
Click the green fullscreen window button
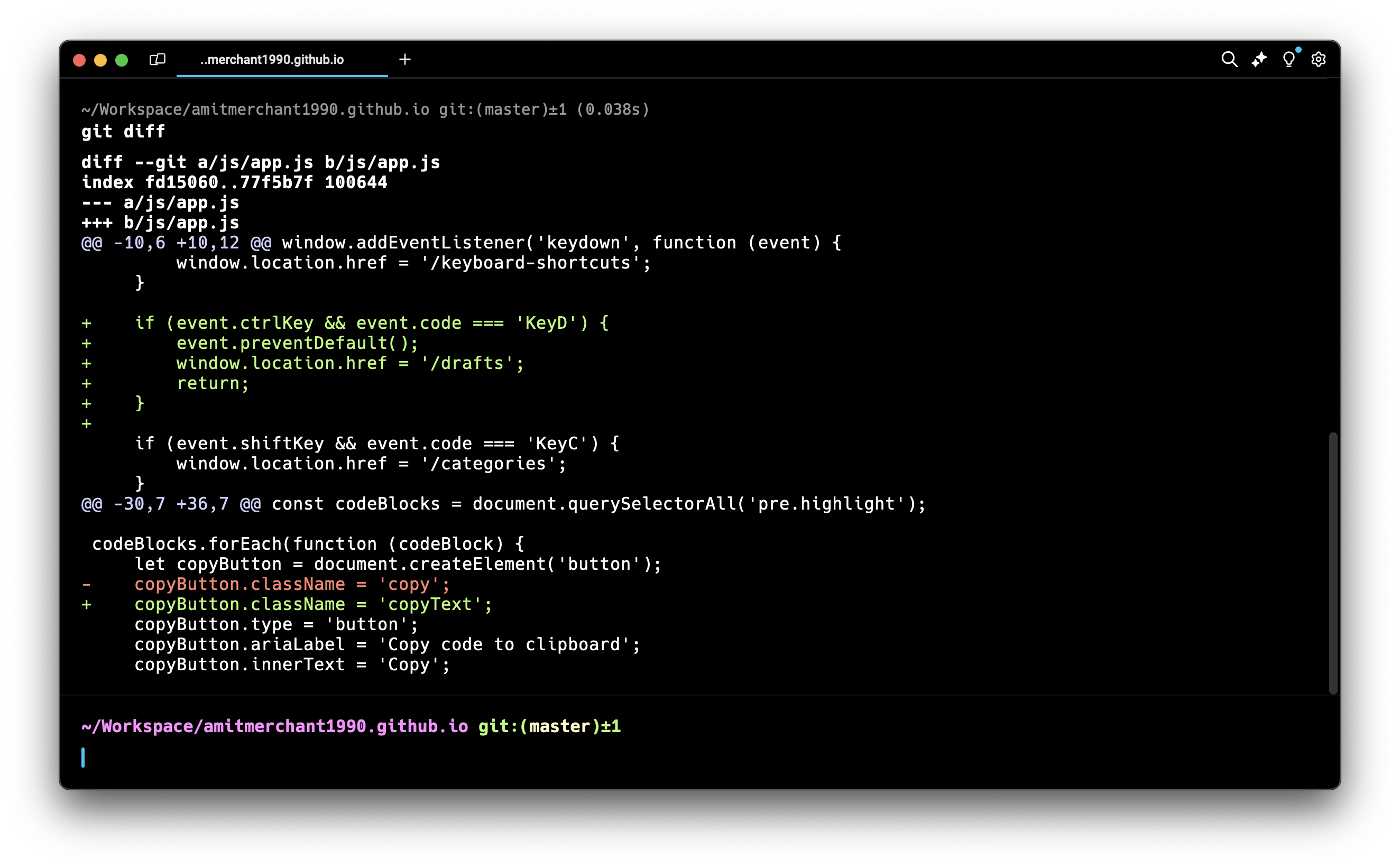click(x=122, y=60)
